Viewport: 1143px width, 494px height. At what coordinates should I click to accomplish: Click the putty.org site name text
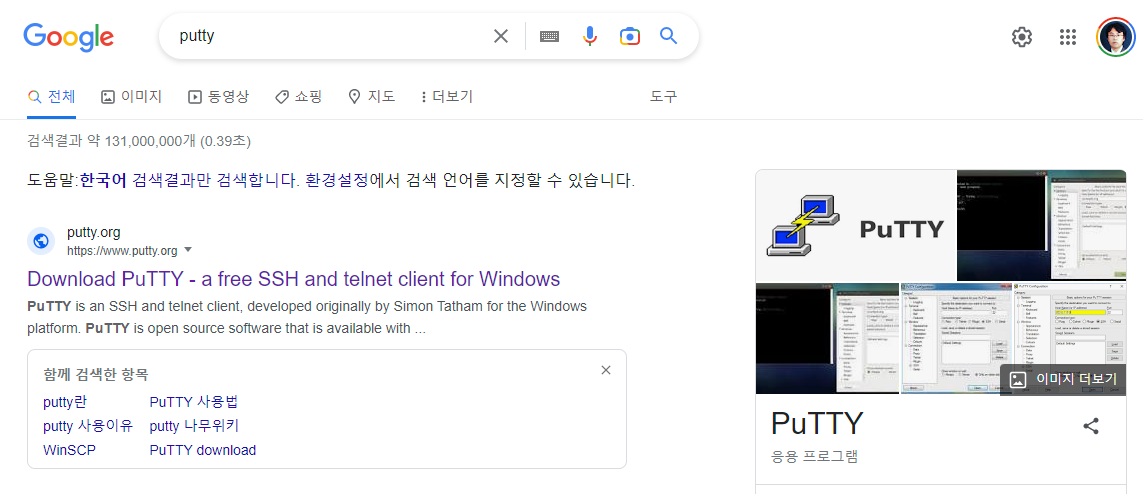(94, 233)
